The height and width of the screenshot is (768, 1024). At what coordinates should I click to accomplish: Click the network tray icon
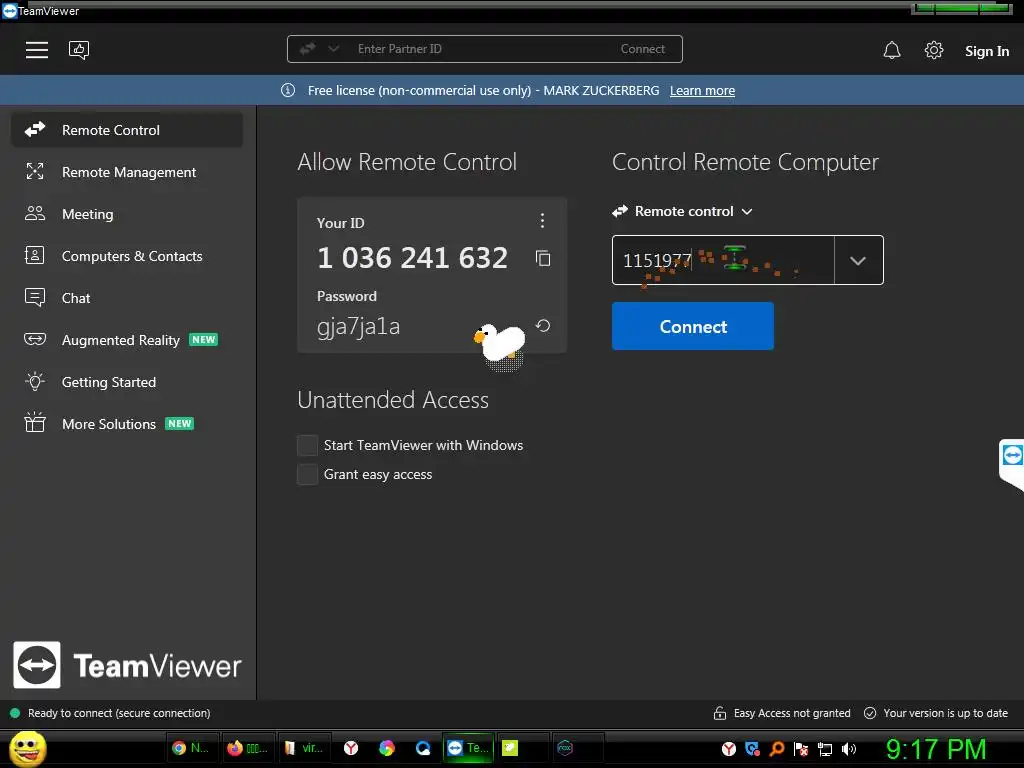coord(825,749)
